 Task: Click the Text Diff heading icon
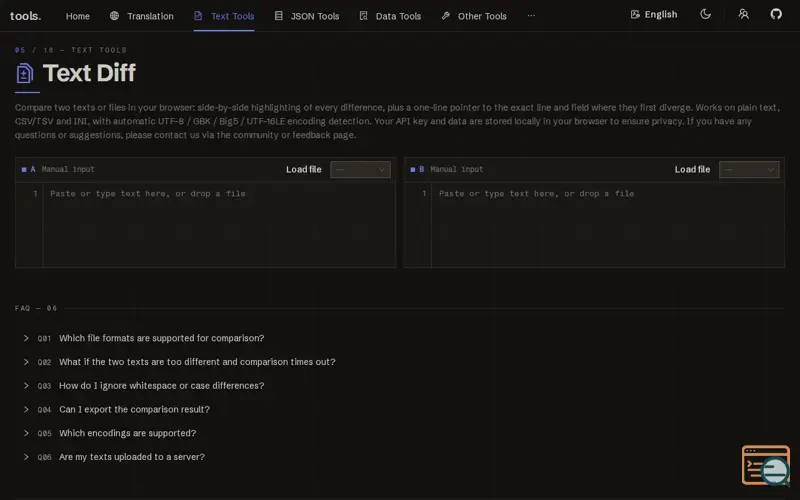[24, 73]
